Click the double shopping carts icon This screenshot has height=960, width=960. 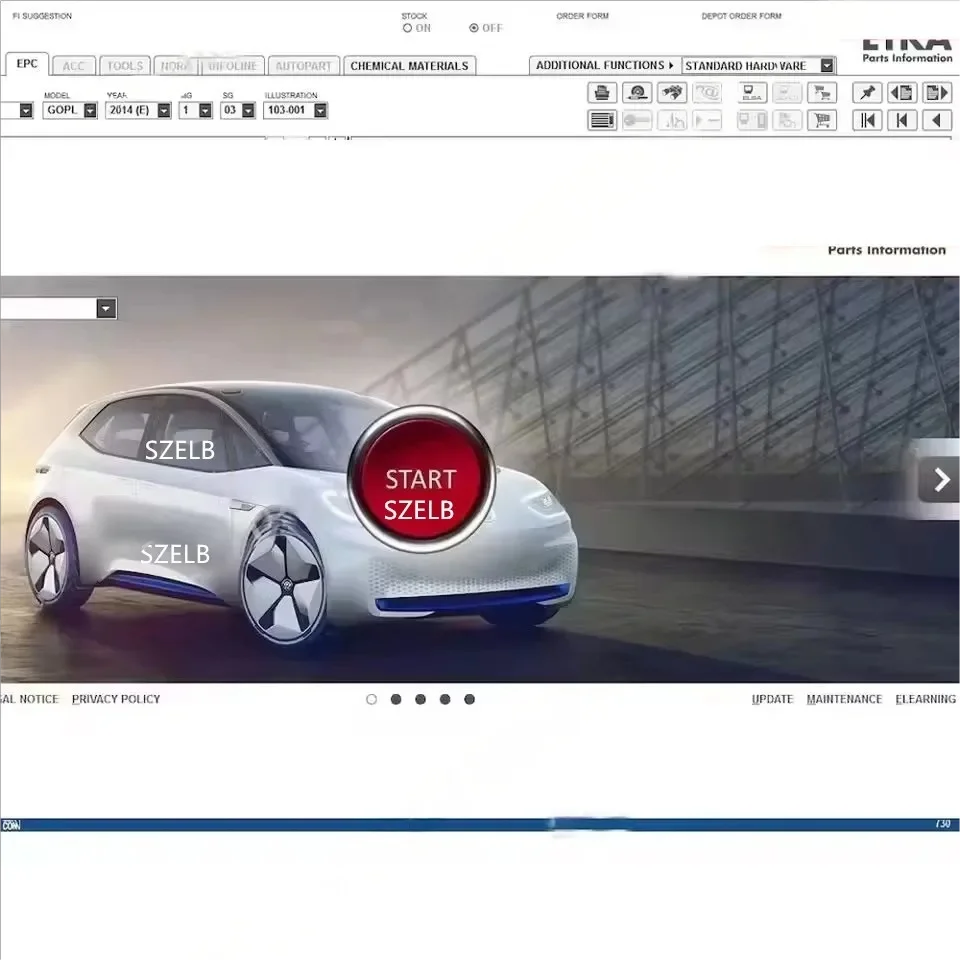click(822, 93)
